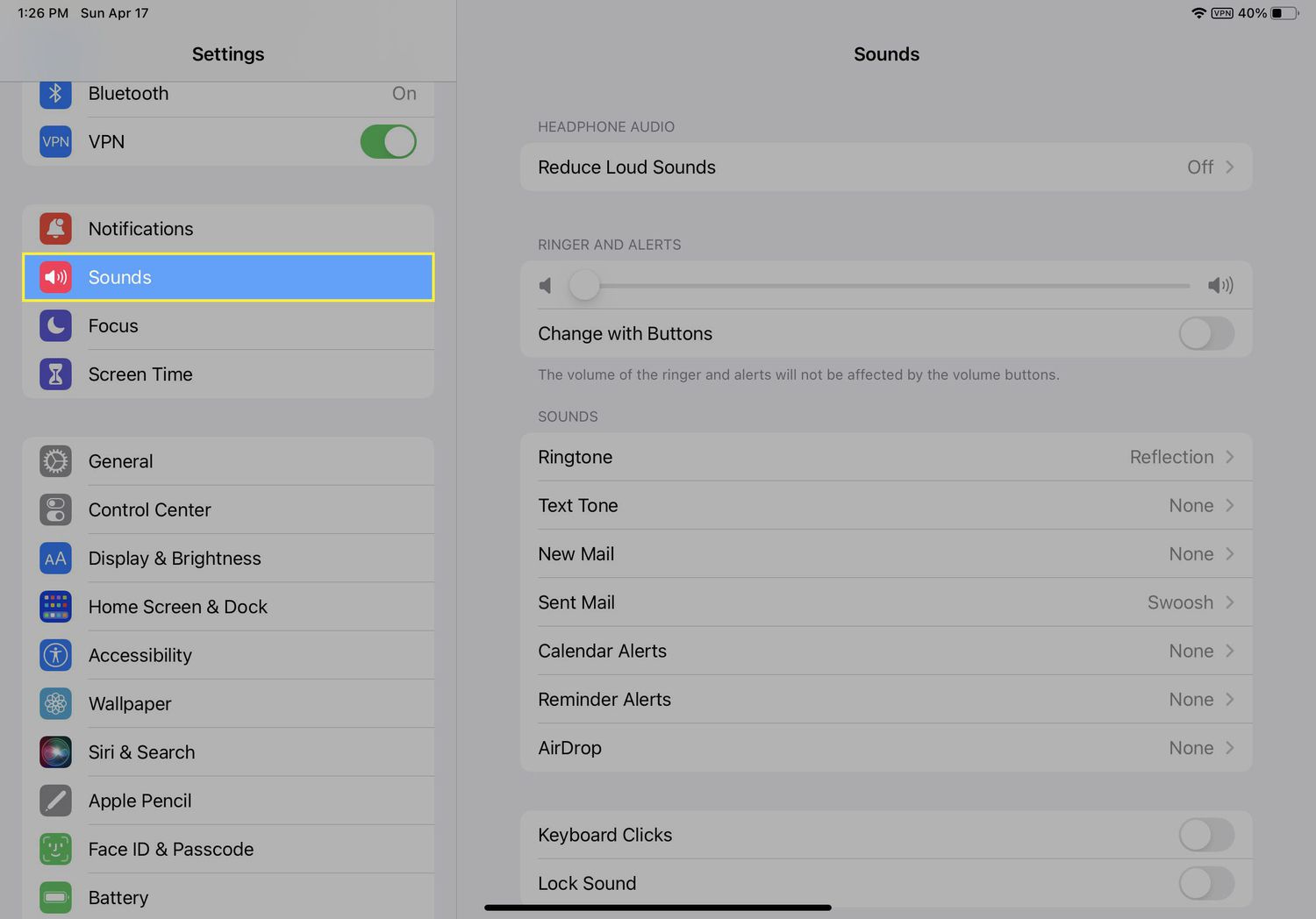
Task: Enable Change with Buttons toggle
Action: (x=1205, y=334)
